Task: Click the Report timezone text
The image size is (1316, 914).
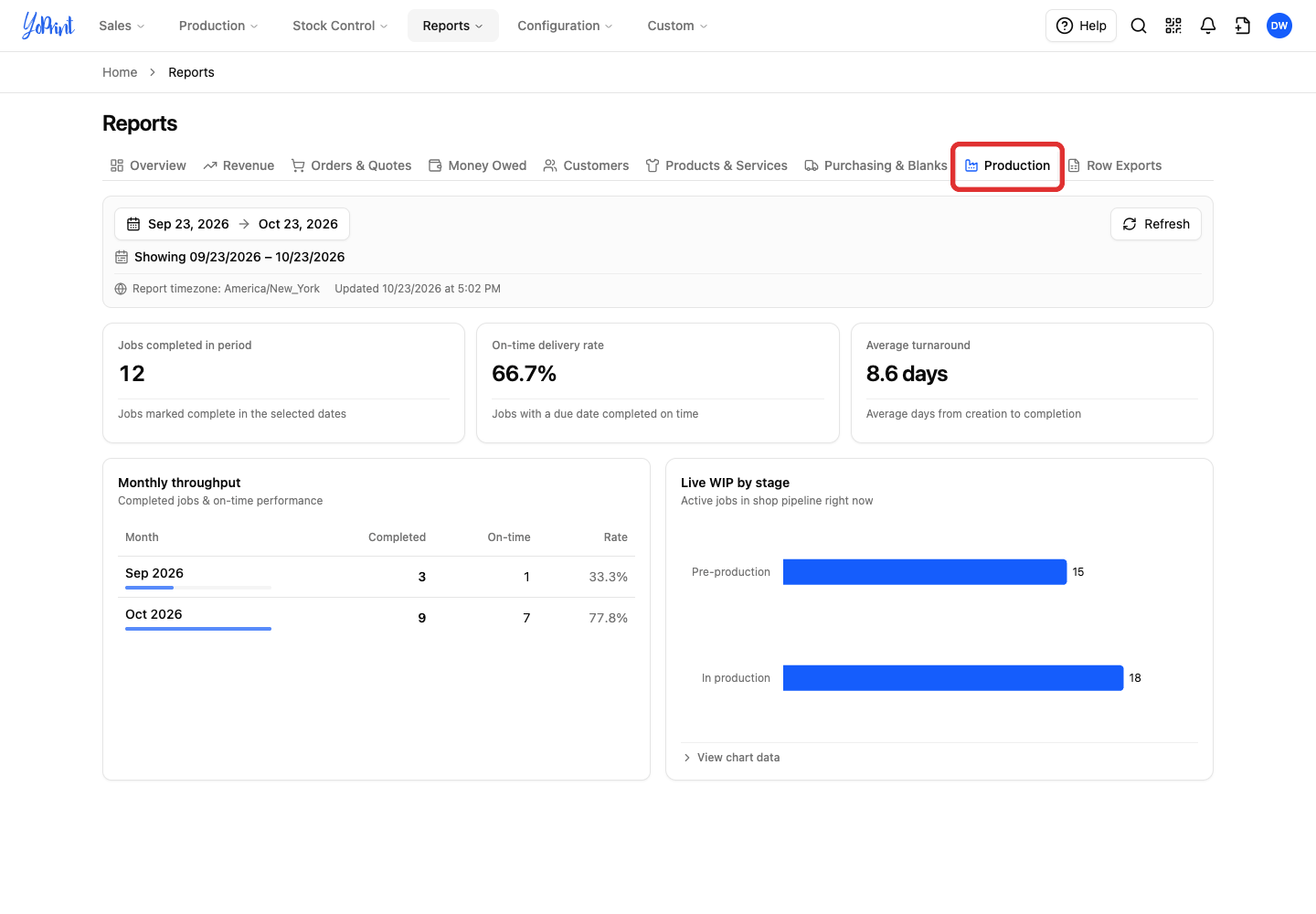Action: pyautogui.click(x=226, y=289)
